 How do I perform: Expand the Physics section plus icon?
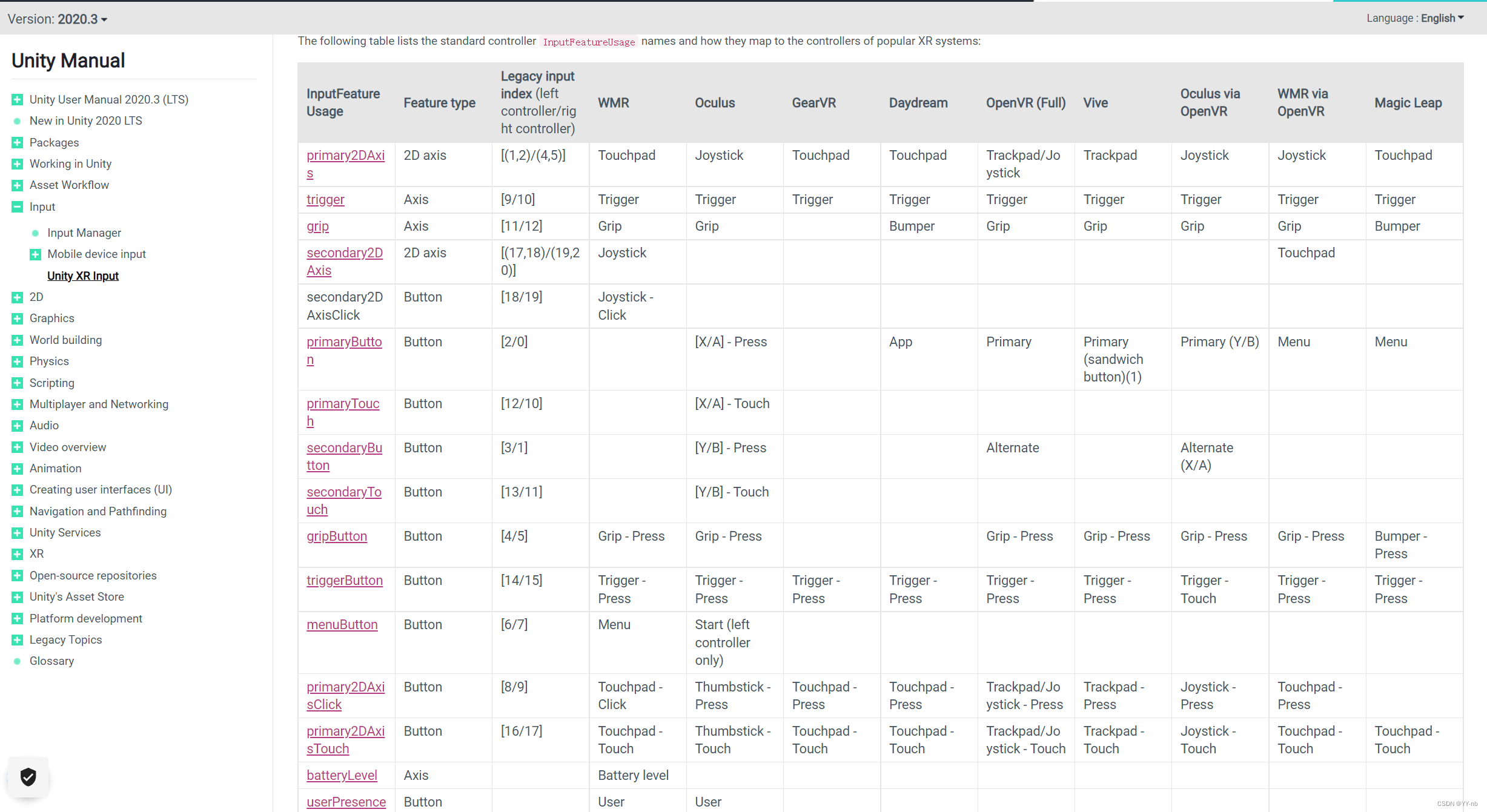coord(18,361)
